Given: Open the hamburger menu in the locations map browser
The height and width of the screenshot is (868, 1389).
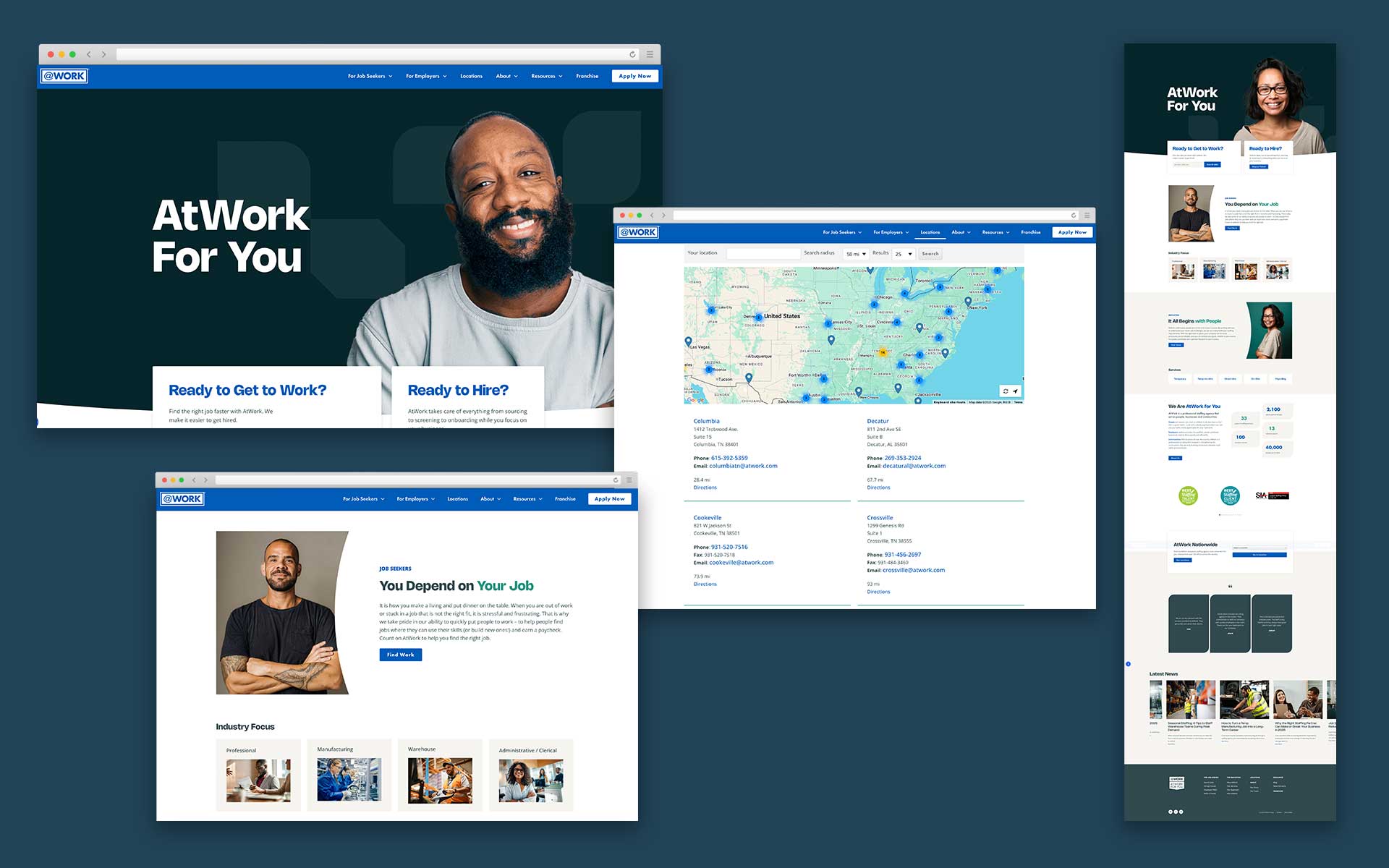Looking at the screenshot, I should pos(1087,216).
